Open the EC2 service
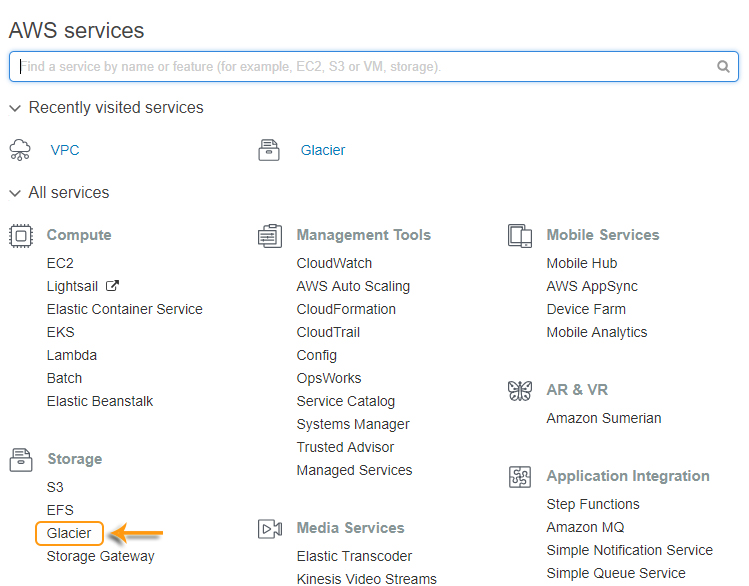 tap(60, 263)
